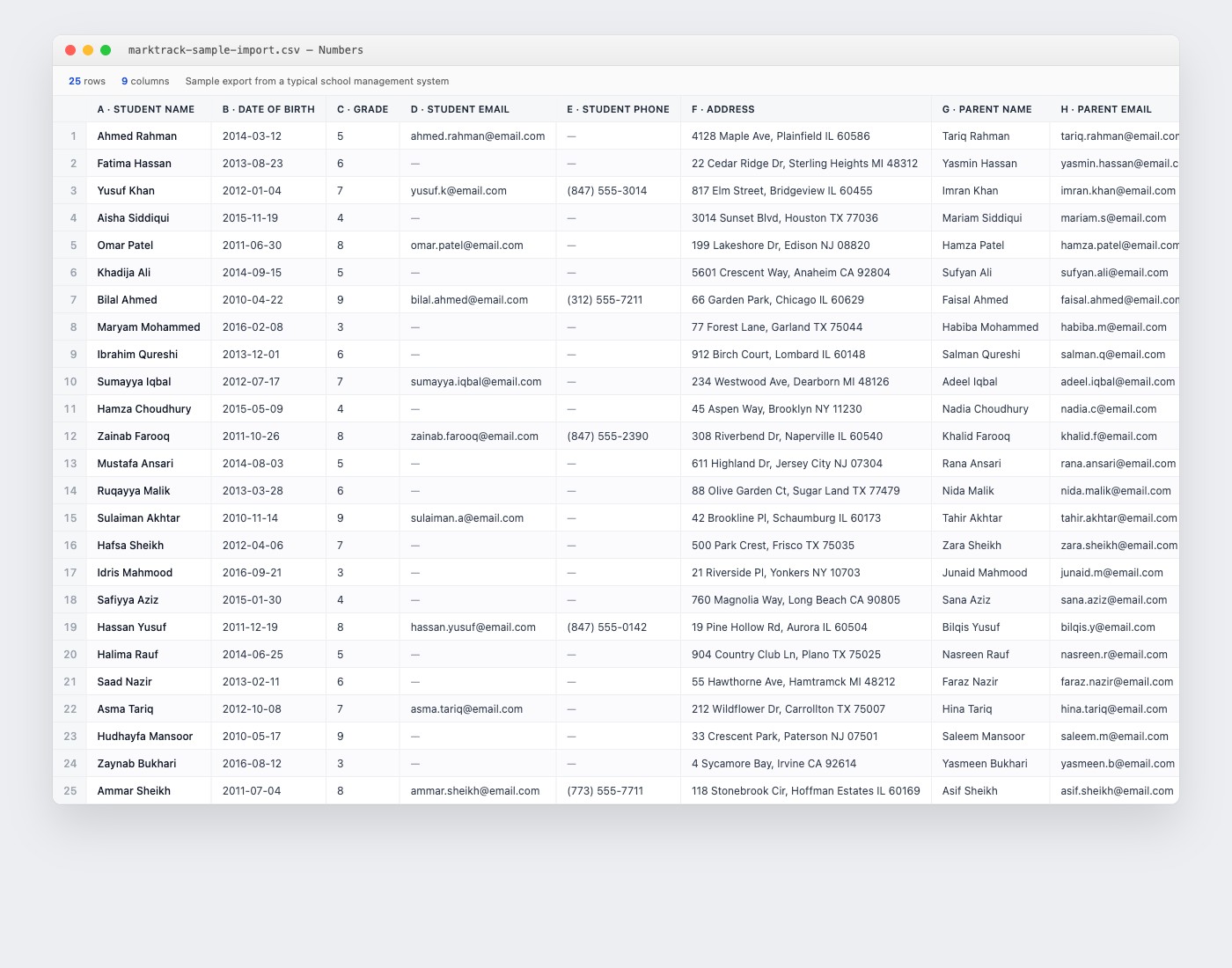Viewport: 1232px width, 968px height.
Task: Select the address 4 Sycamore Bay, Irvine
Action: tap(806, 764)
